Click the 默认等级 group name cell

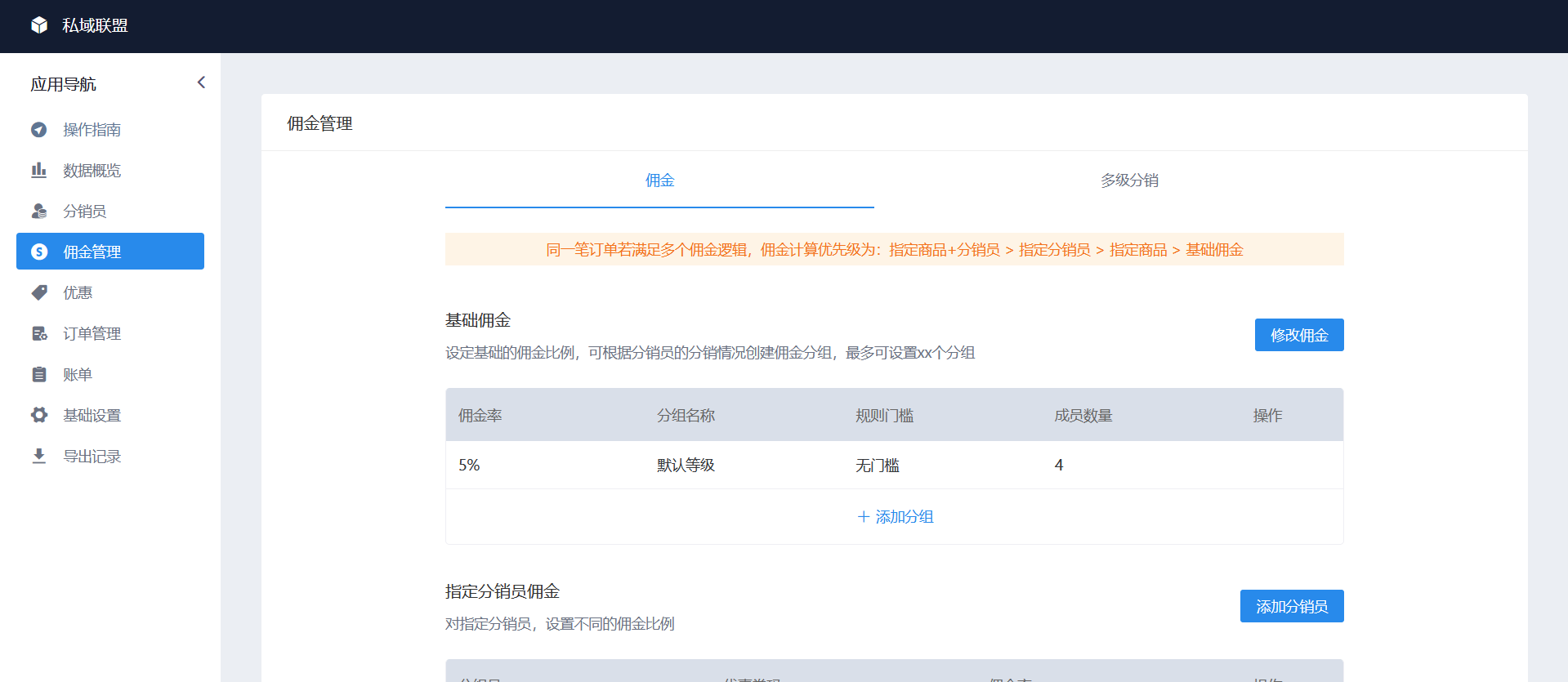686,466
